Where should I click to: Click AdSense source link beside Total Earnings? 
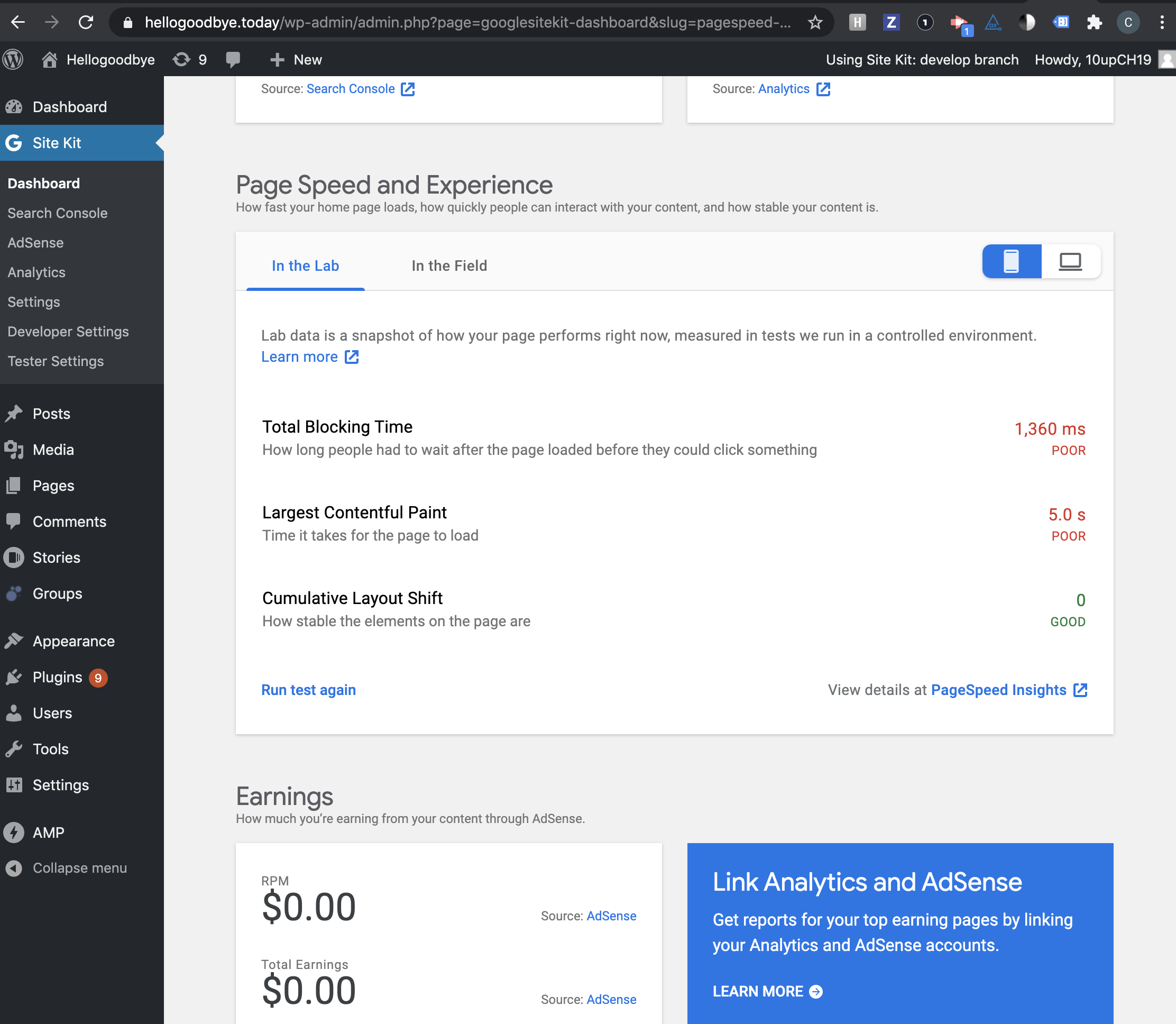point(611,1000)
